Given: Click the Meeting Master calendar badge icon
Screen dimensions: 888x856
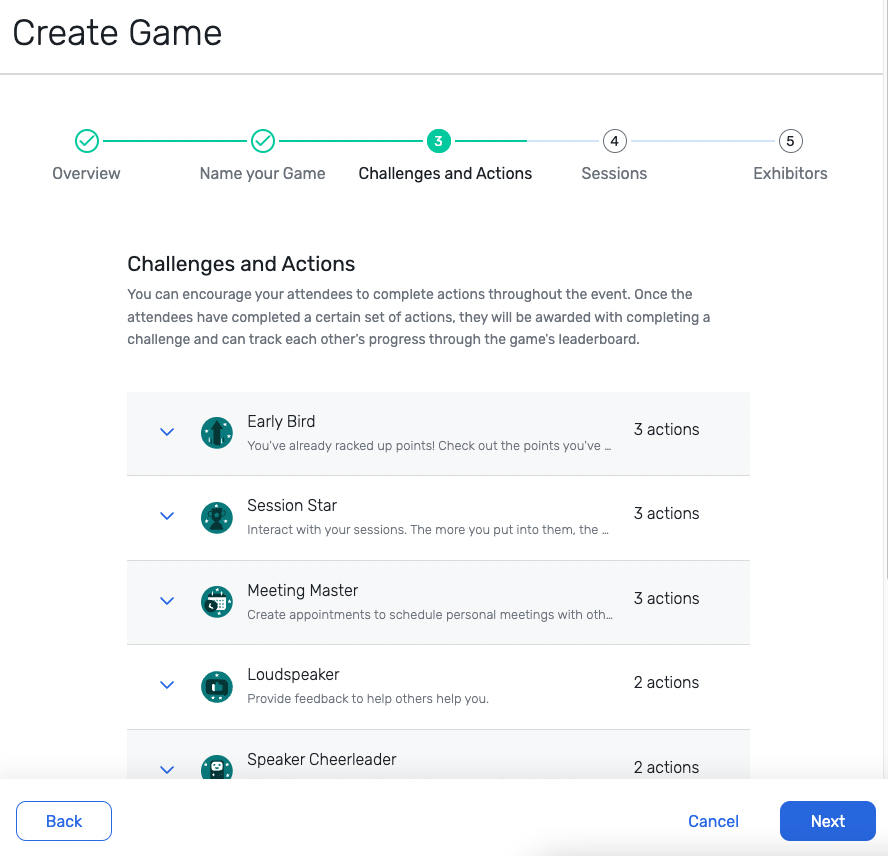Looking at the screenshot, I should point(217,602).
